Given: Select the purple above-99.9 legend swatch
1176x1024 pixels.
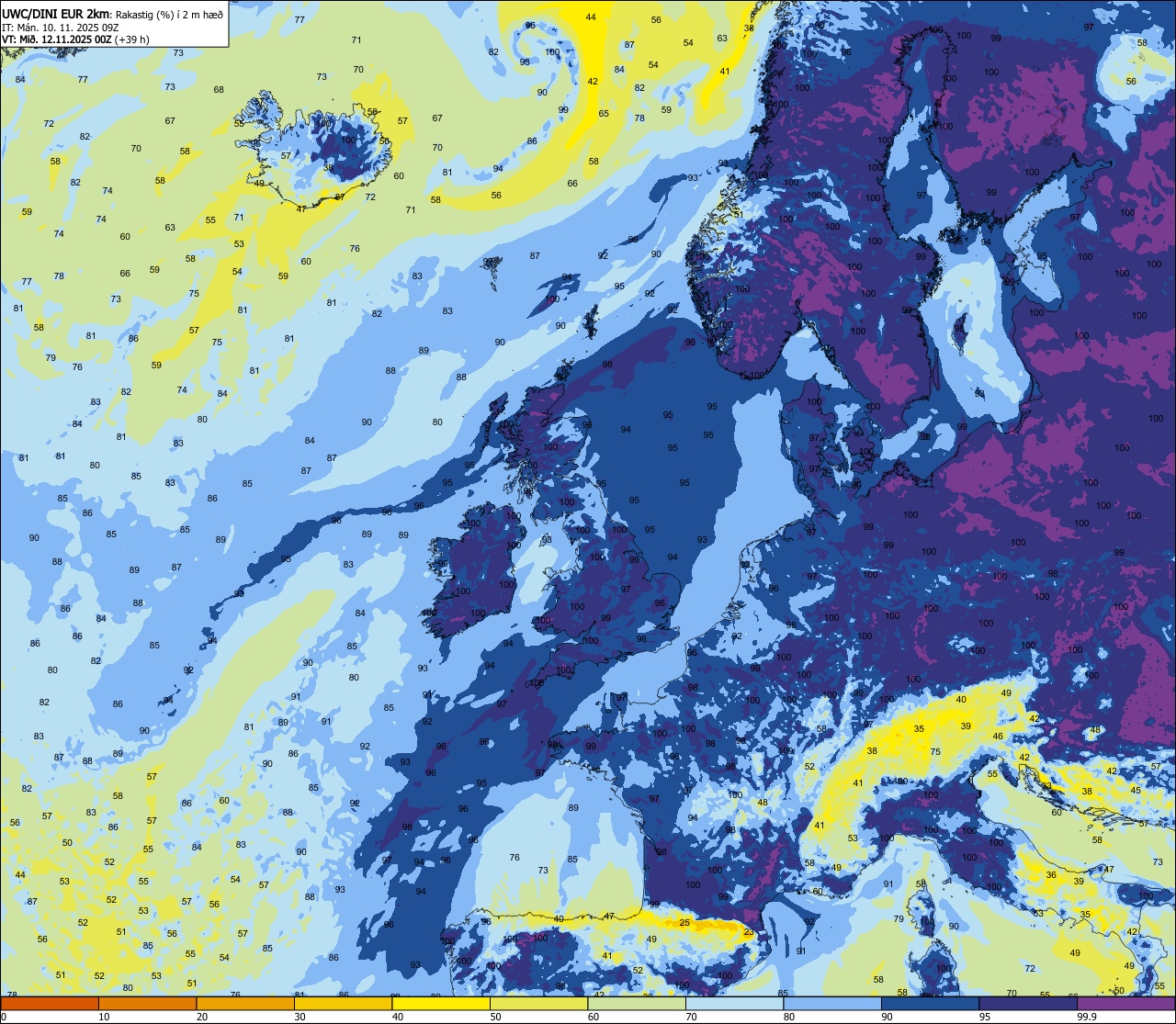Looking at the screenshot, I should tap(1125, 1004).
